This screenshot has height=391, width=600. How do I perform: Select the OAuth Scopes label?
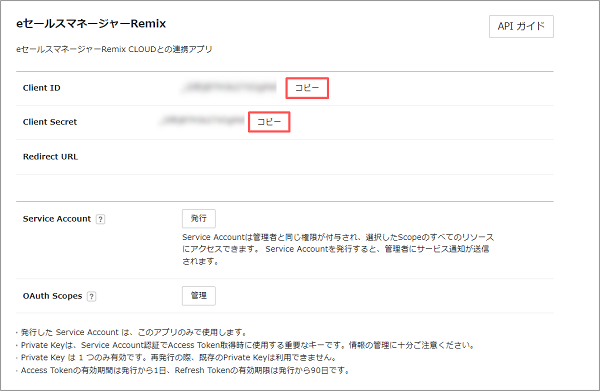point(52,296)
